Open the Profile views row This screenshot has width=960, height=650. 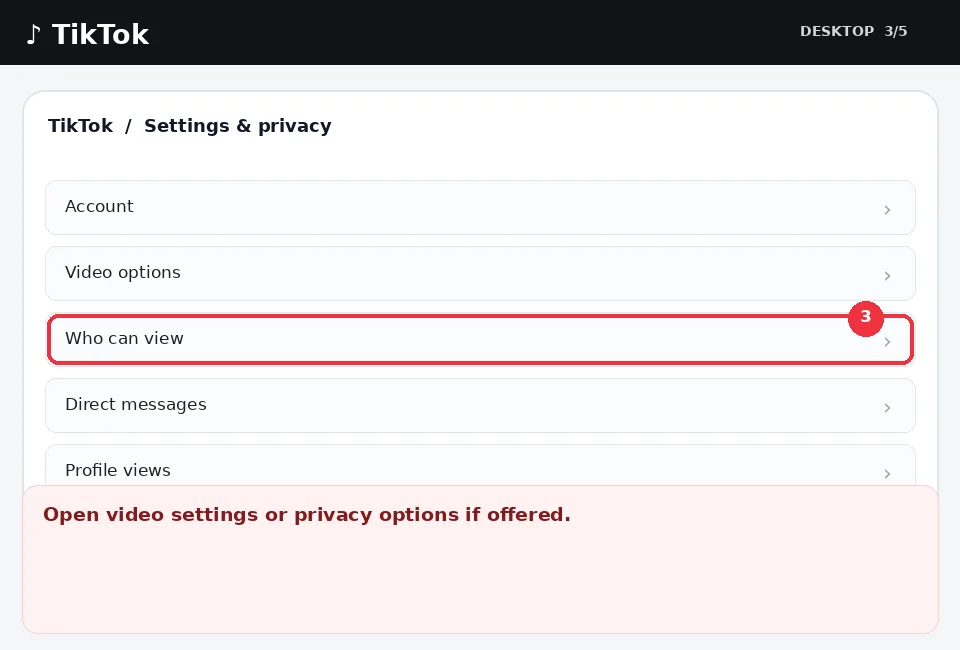coord(480,466)
